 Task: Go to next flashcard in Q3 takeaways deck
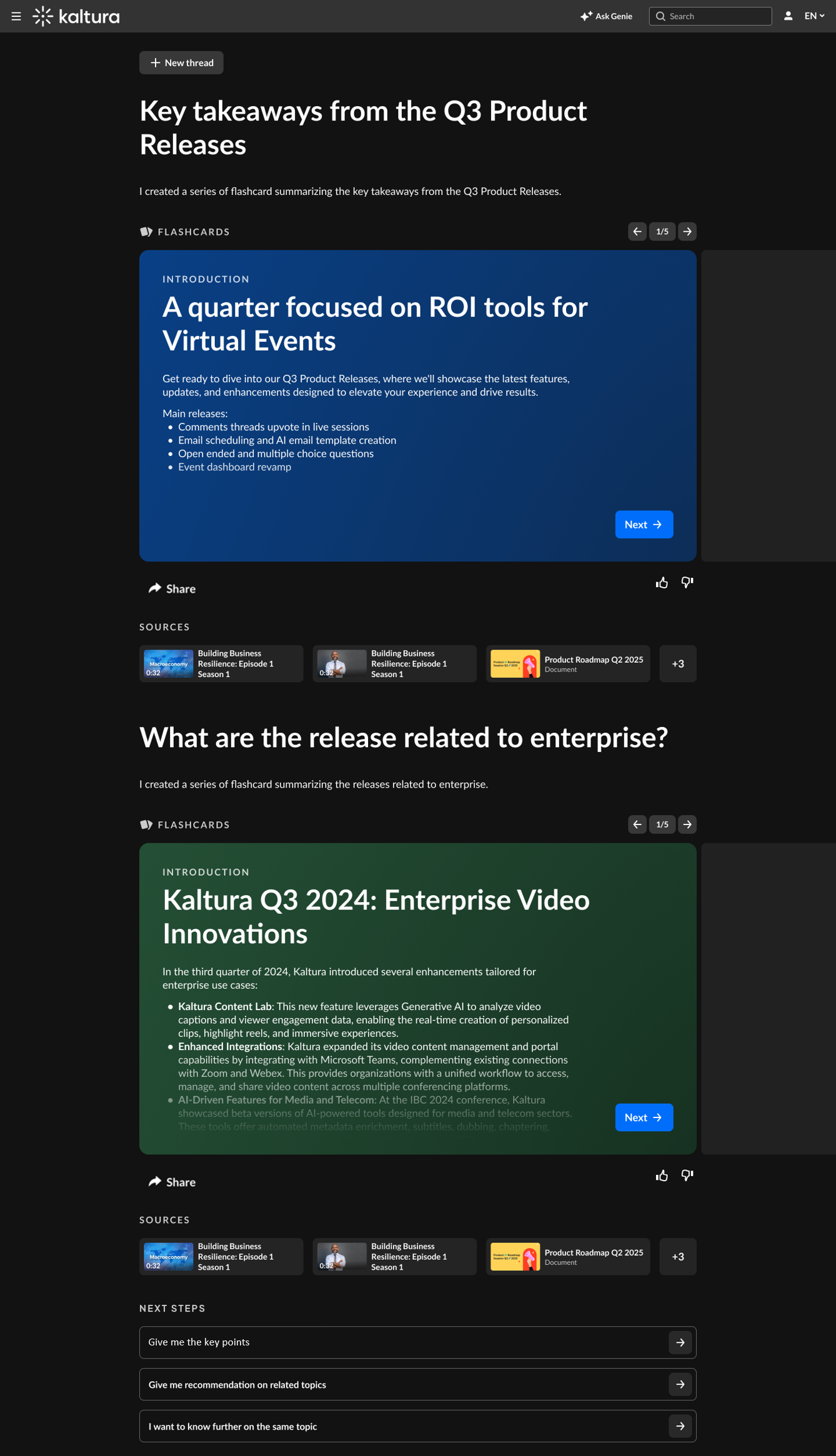687,232
